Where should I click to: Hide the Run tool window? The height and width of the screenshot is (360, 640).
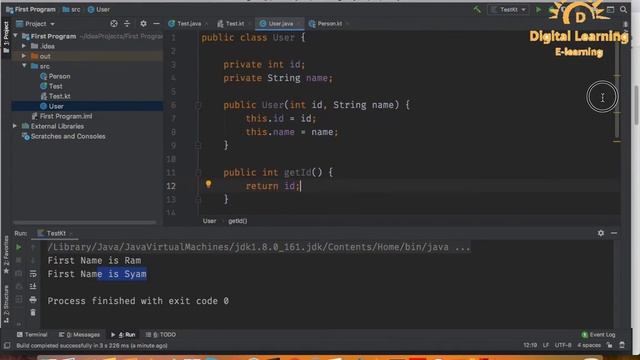point(614,233)
